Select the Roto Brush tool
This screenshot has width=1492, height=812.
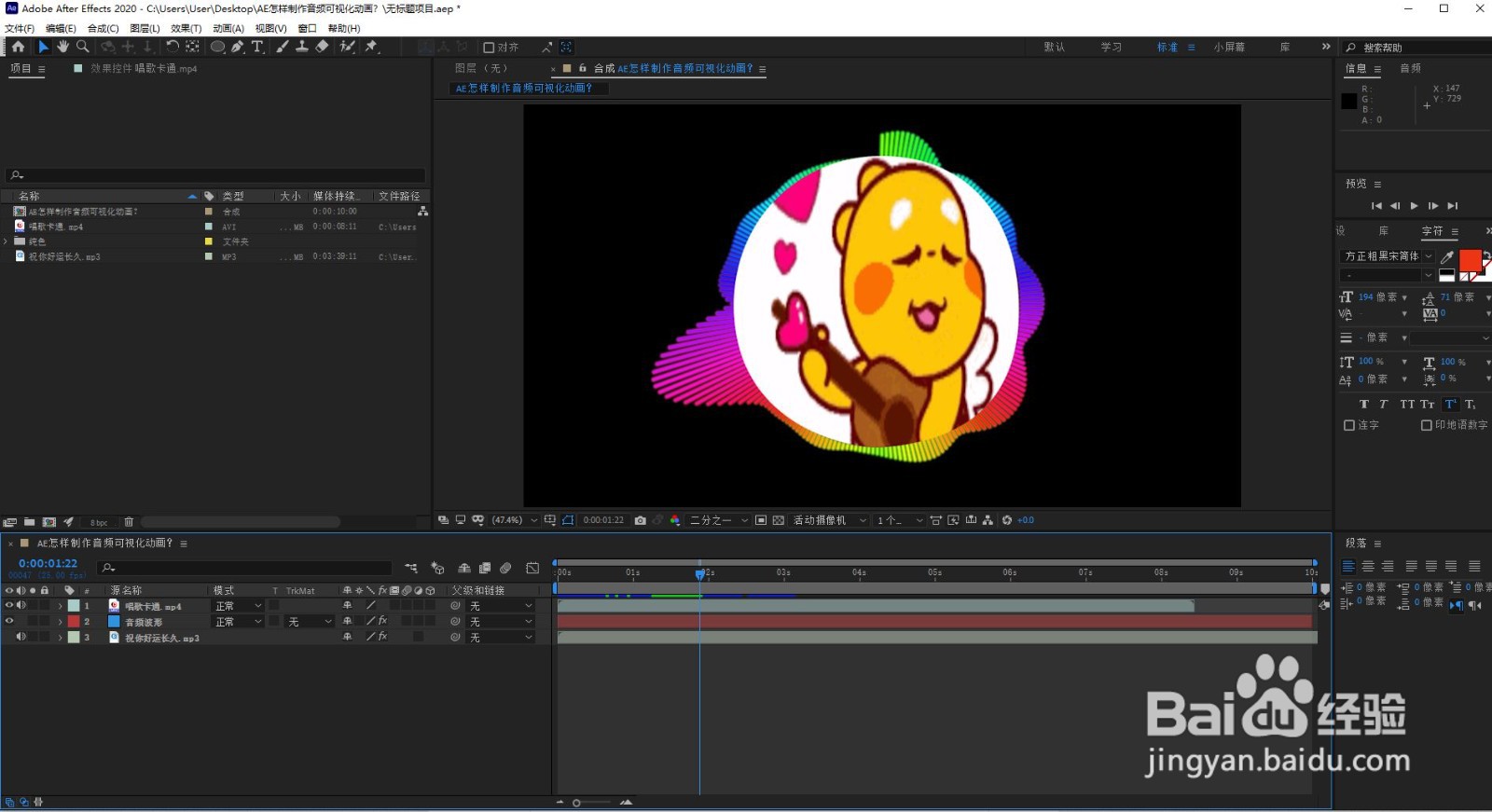pyautogui.click(x=347, y=47)
